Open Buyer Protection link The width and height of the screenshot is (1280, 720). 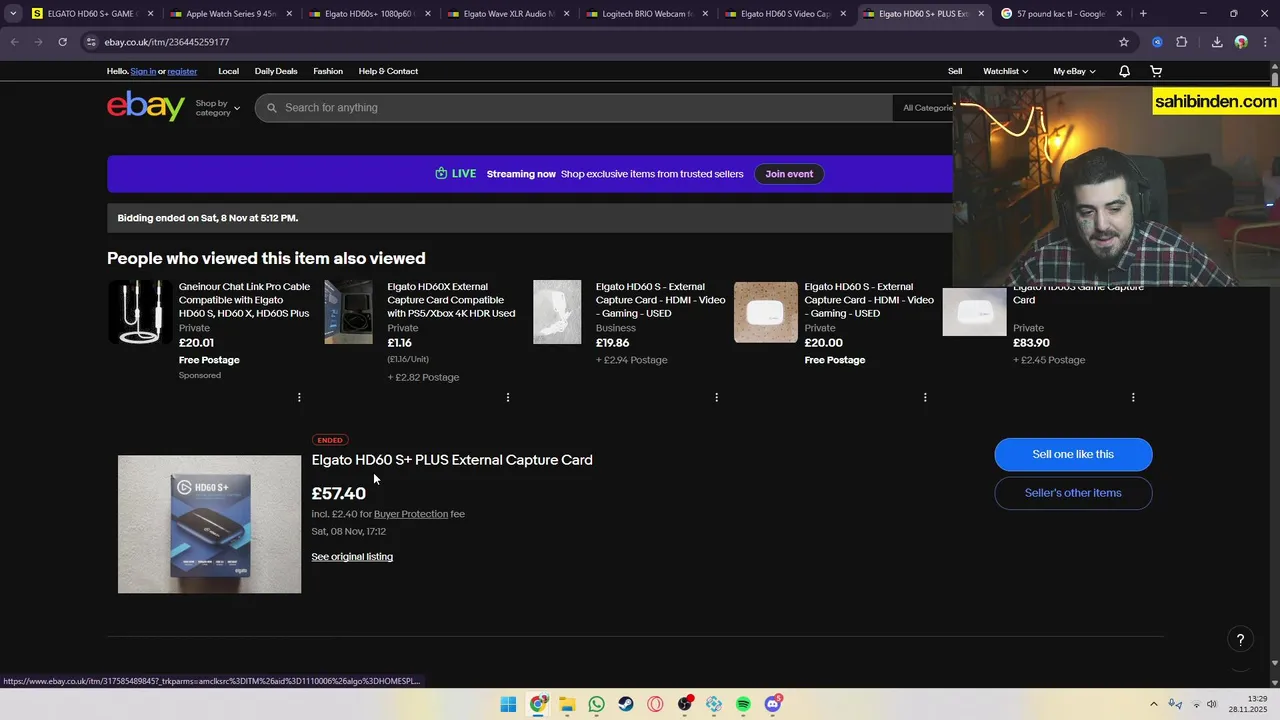pyautogui.click(x=411, y=514)
